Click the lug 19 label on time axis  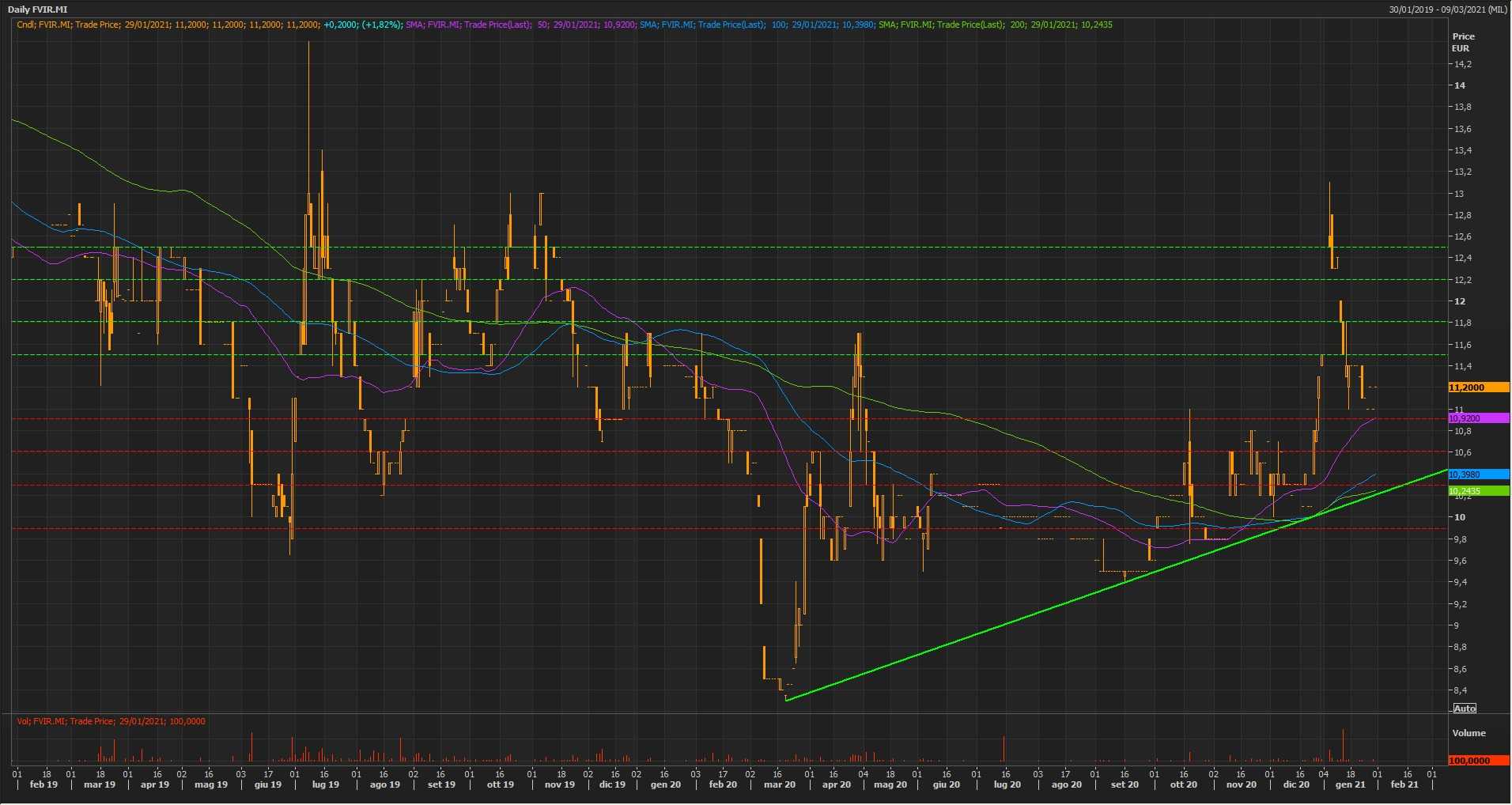pos(326,784)
